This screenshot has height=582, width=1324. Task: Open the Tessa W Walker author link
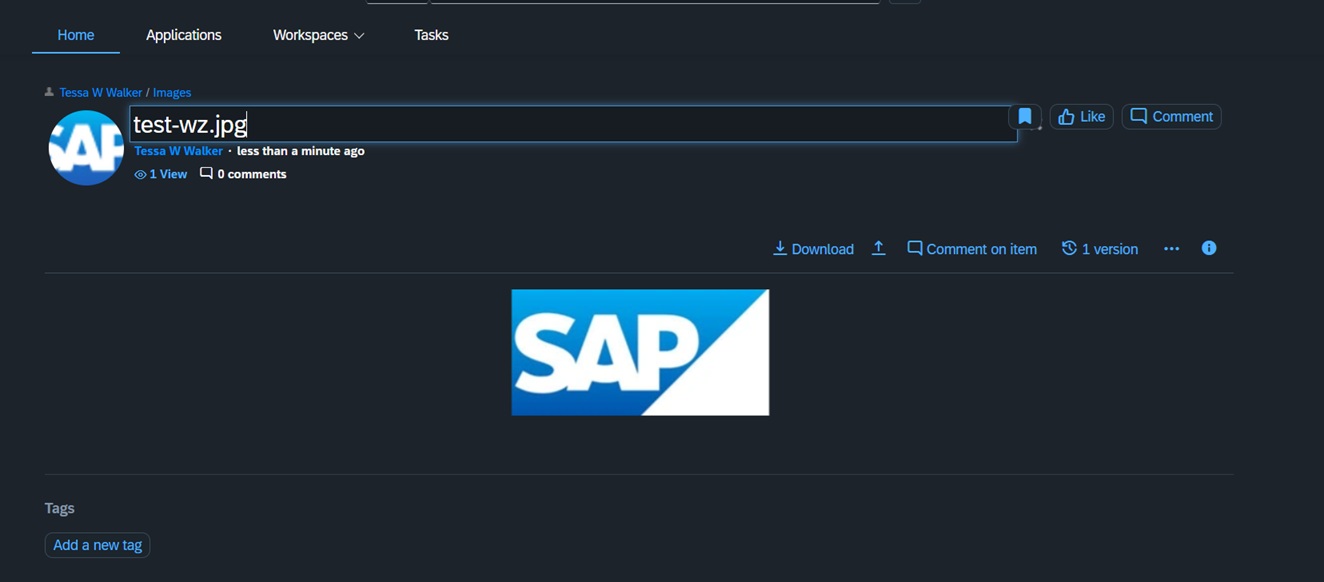(178, 151)
